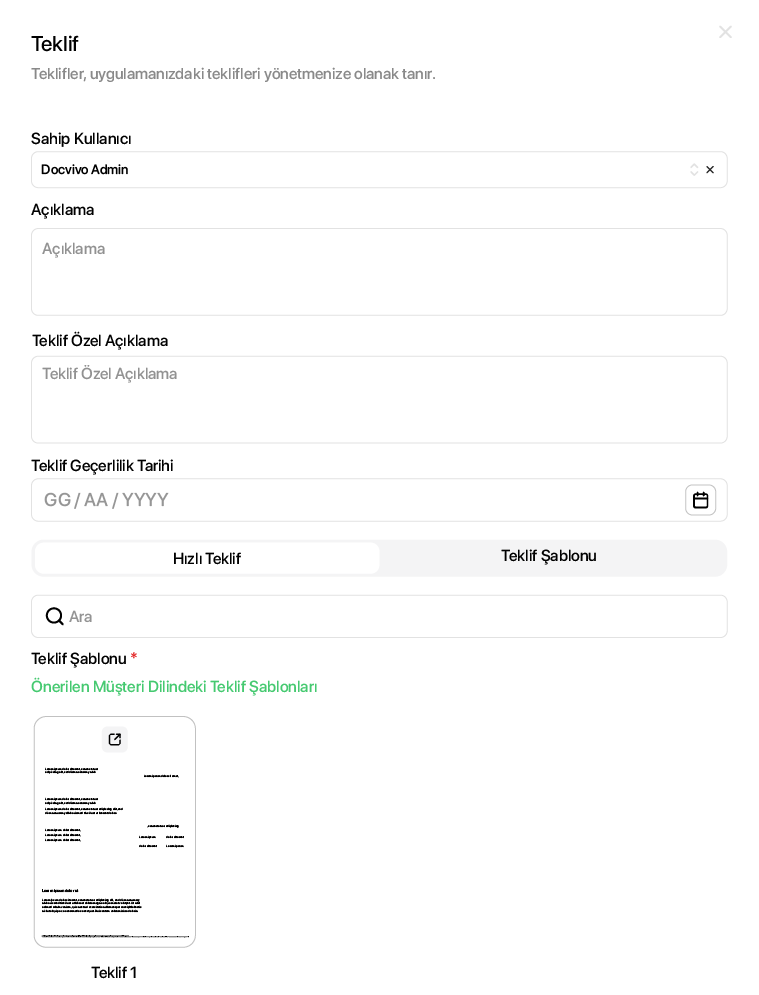
Task: Switch to the Hızlı Teklif tab
Action: click(207, 558)
